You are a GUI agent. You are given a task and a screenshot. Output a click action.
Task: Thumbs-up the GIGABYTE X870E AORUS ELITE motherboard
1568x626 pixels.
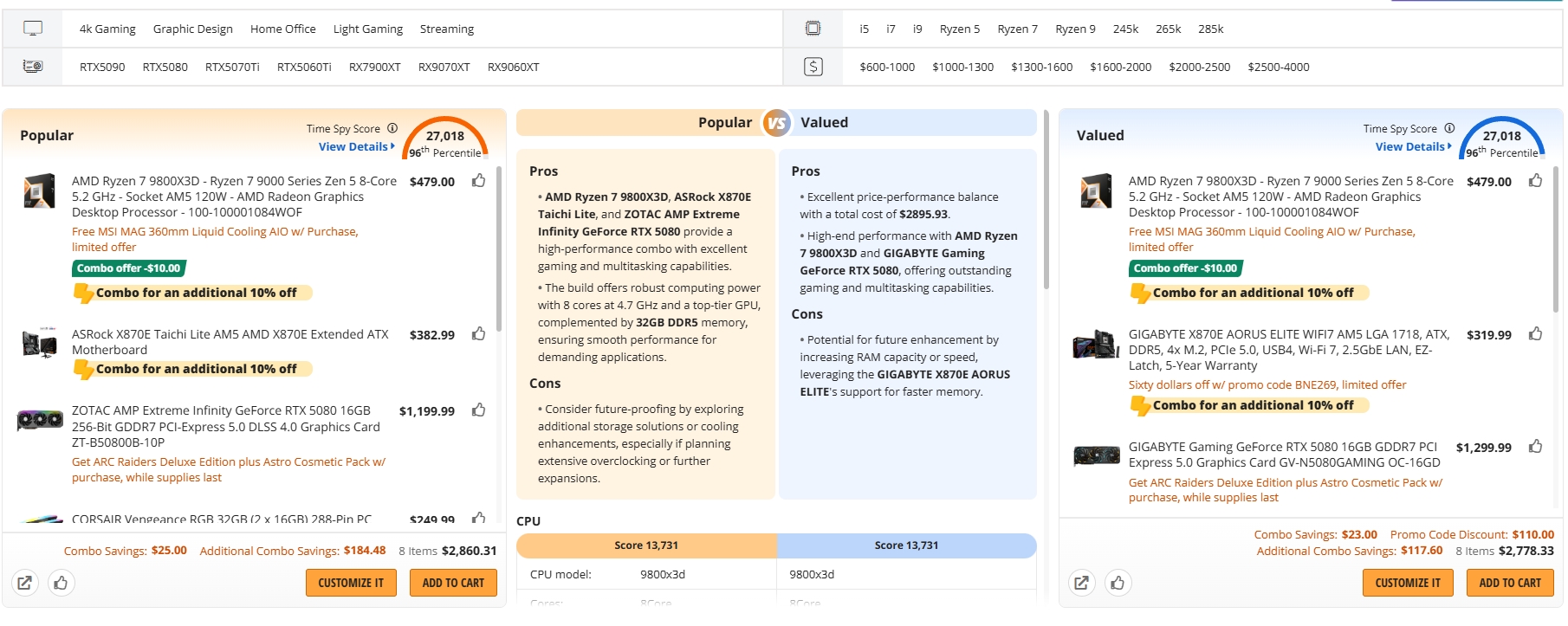(1535, 334)
